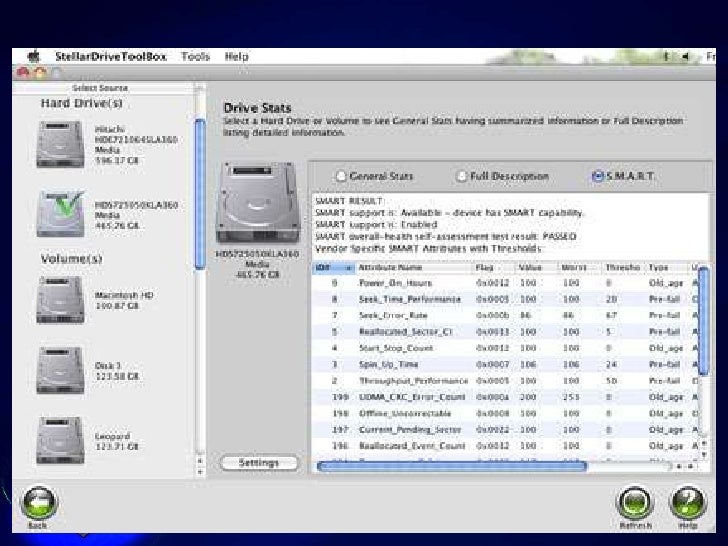Image resolution: width=728 pixels, height=546 pixels.
Task: Click the Power_On_Hours attribute row
Action: point(505,283)
